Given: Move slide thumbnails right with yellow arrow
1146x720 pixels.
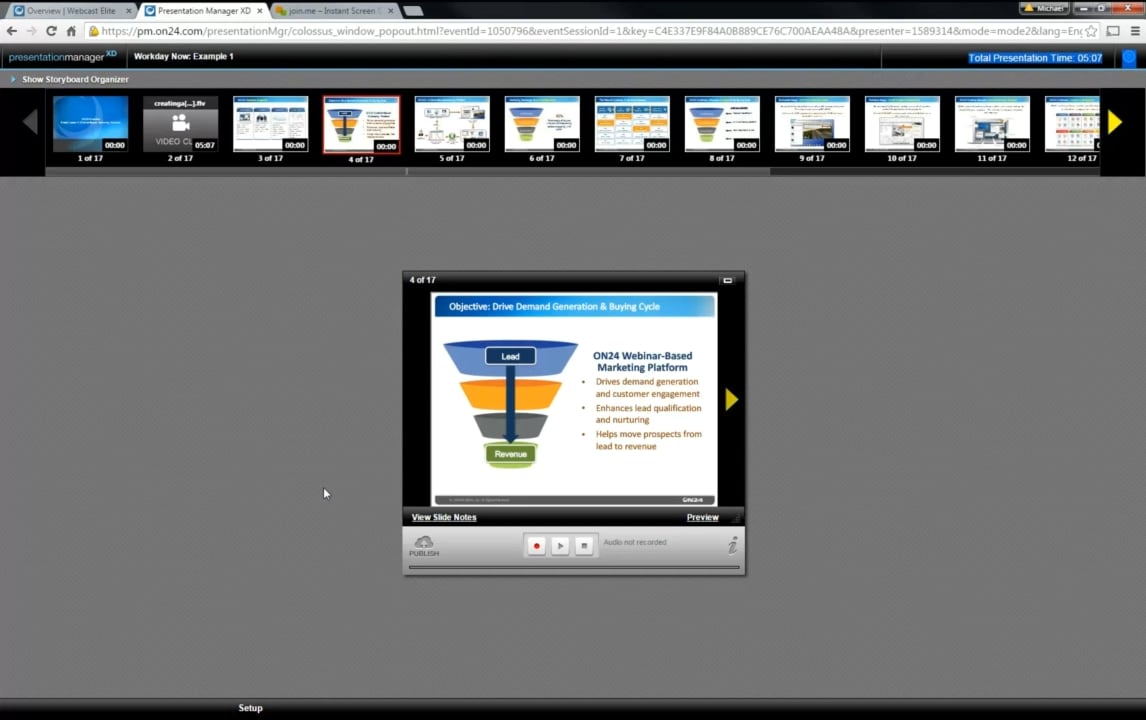Looking at the screenshot, I should (1115, 122).
